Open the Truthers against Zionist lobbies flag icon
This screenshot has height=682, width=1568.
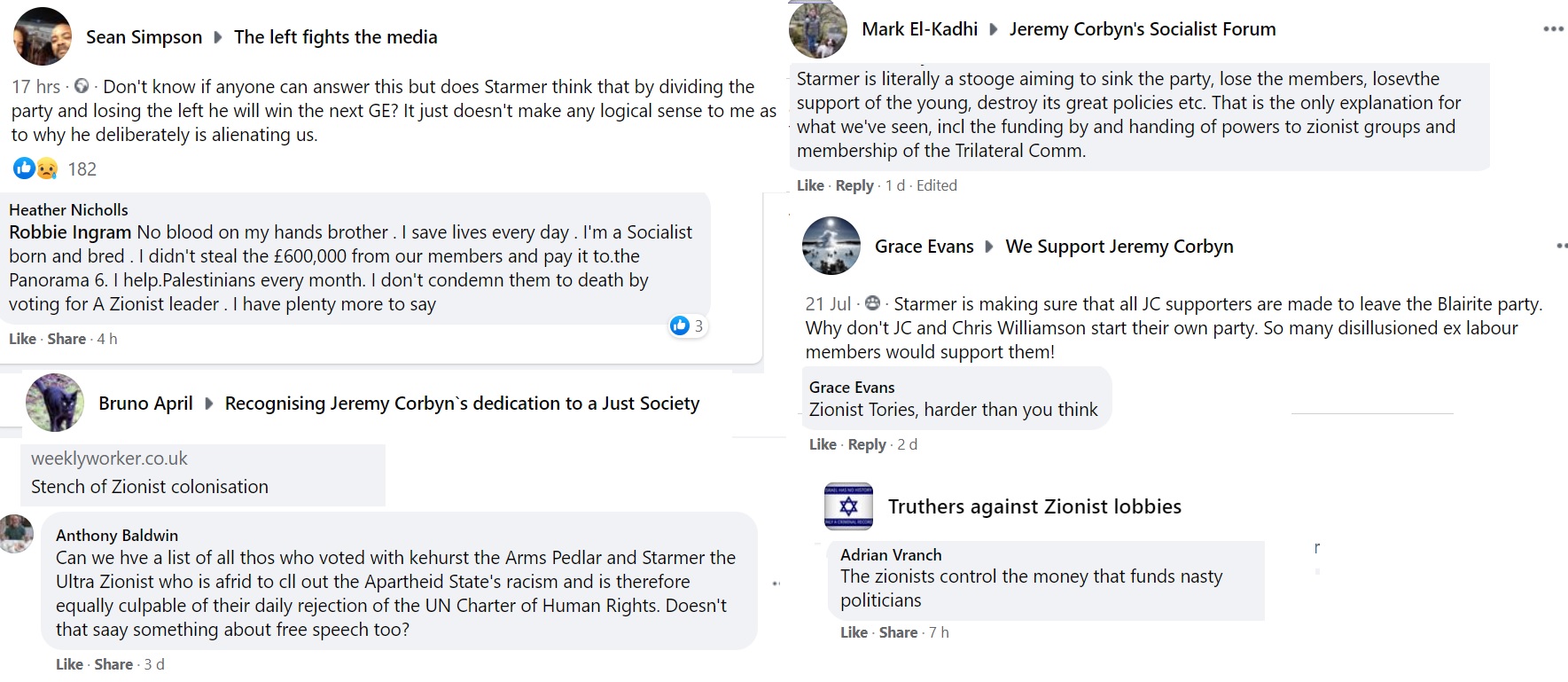click(848, 506)
